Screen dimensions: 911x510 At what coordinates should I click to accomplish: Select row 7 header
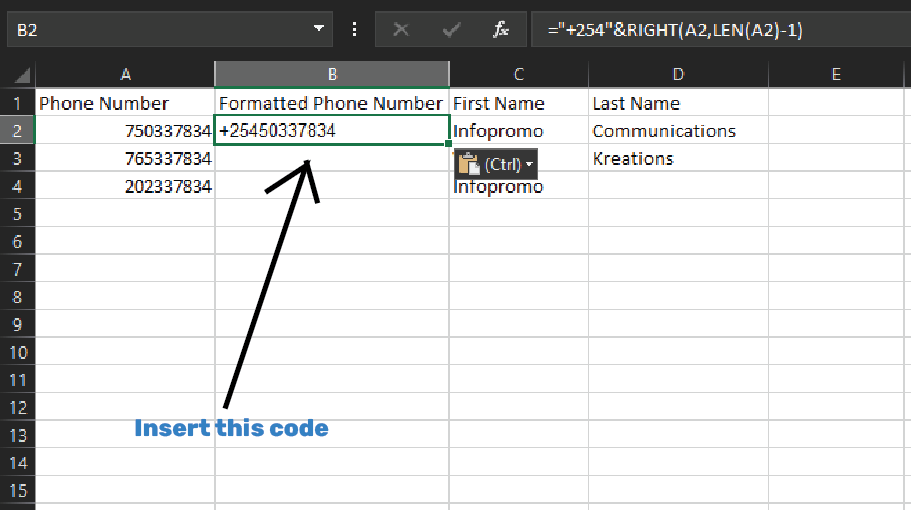(x=17, y=269)
